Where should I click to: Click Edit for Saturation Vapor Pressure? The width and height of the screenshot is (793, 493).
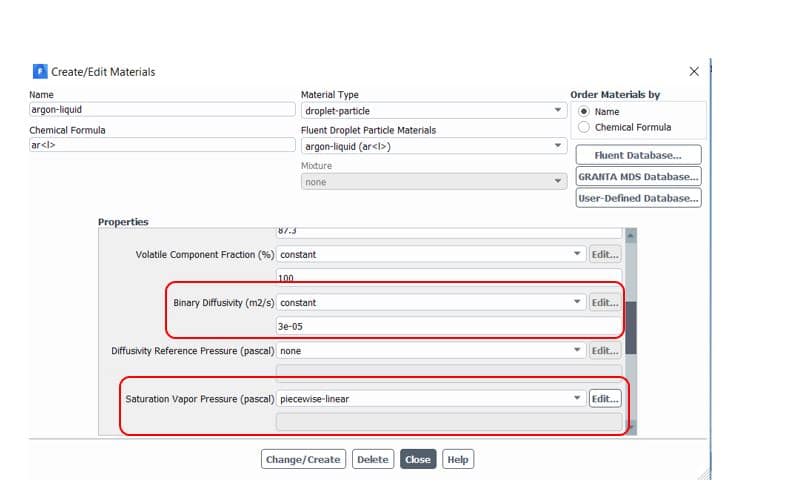pyautogui.click(x=604, y=399)
